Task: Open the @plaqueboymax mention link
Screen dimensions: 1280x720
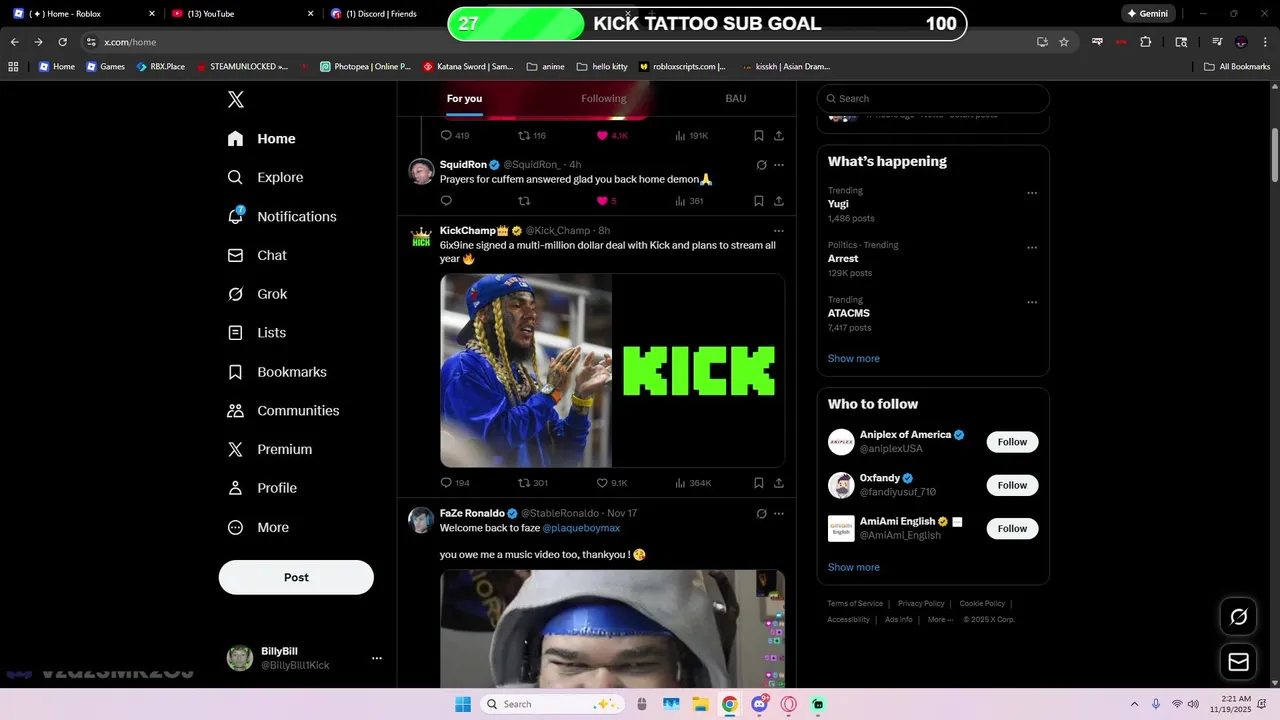Action: point(581,528)
